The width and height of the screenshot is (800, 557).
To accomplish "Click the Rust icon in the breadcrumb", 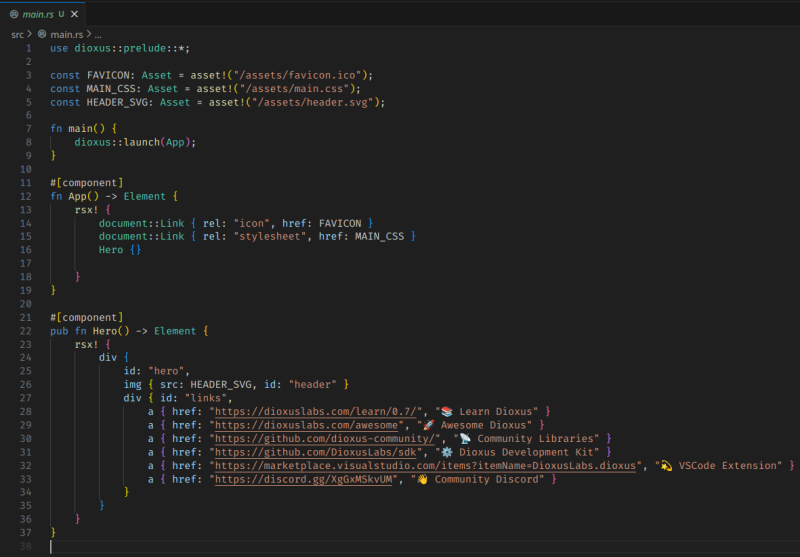I will [42, 34].
